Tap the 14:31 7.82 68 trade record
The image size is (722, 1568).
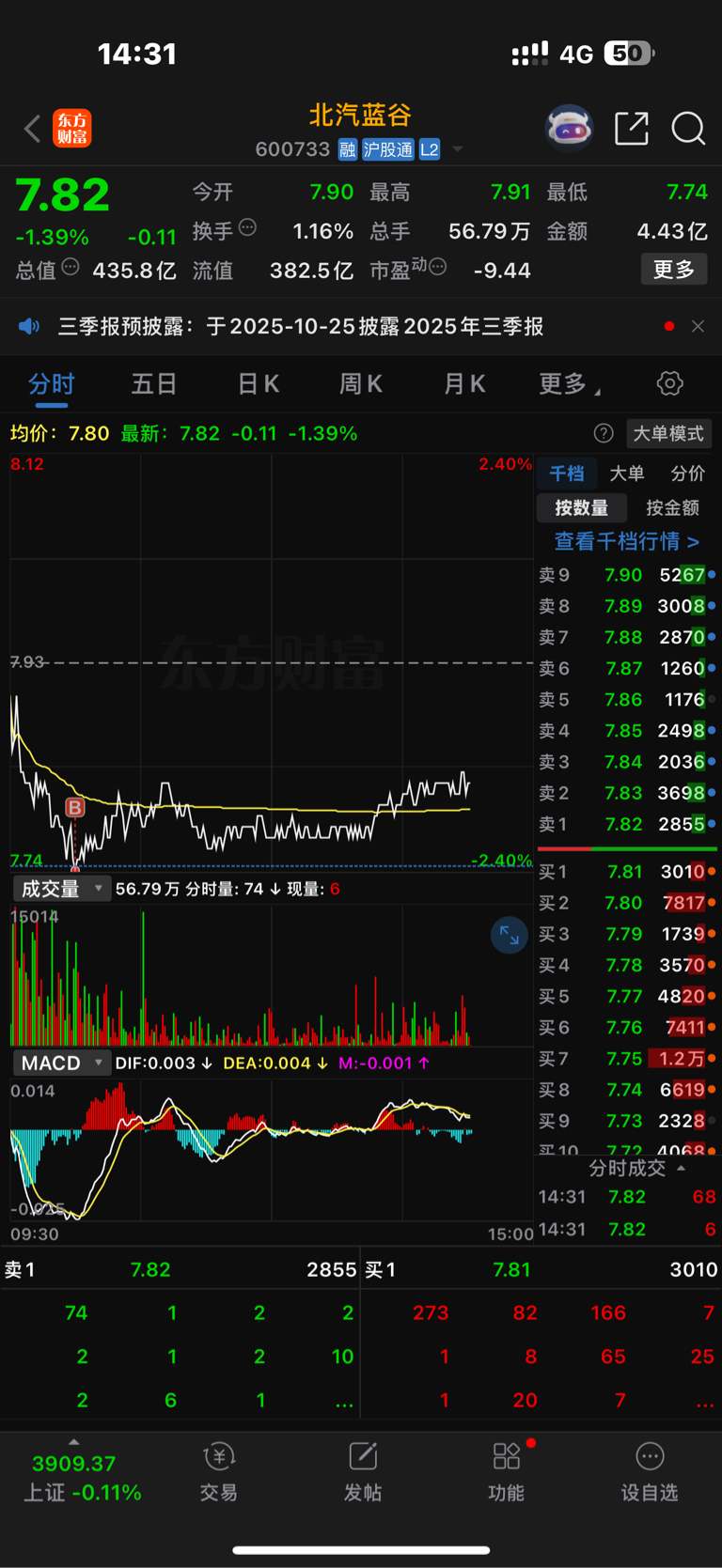pyautogui.click(x=627, y=1197)
